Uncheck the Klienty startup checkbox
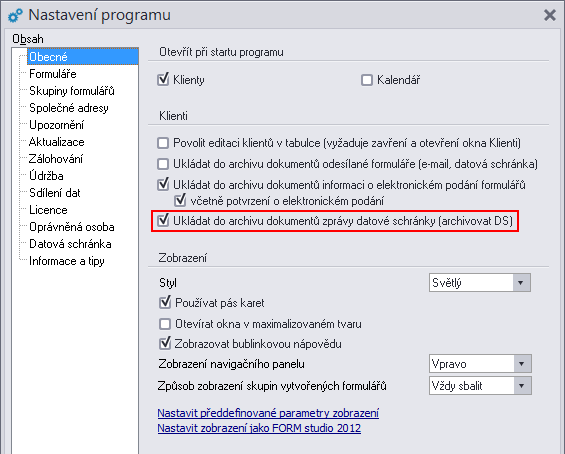The image size is (565, 454). pyautogui.click(x=163, y=80)
